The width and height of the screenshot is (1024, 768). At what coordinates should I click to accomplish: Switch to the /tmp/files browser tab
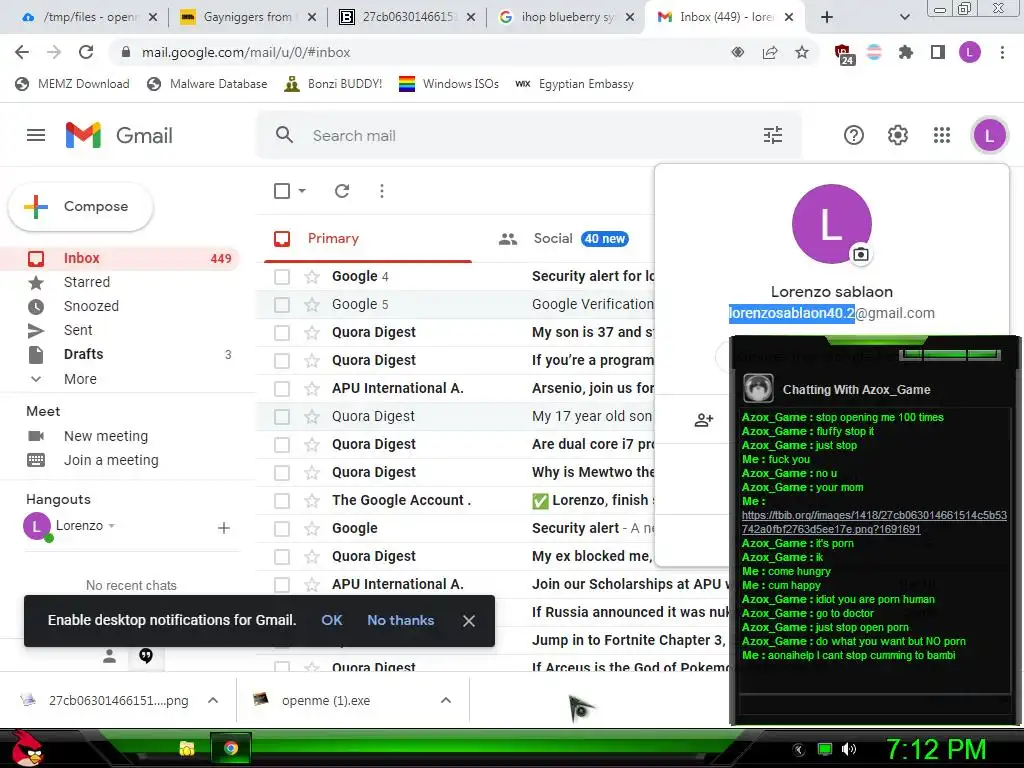89,17
